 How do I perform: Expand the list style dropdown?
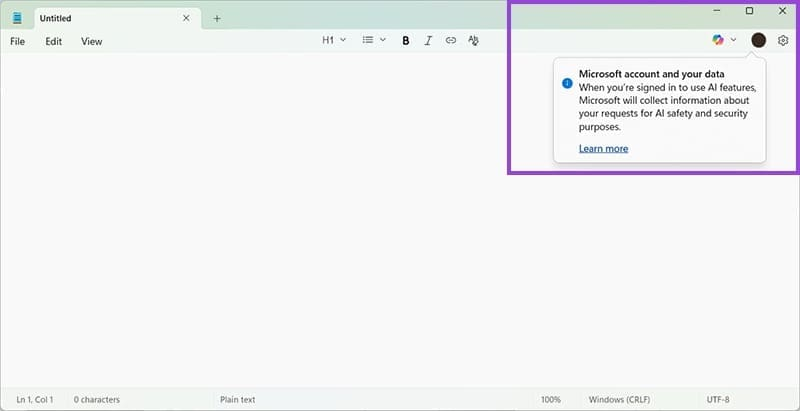point(374,40)
